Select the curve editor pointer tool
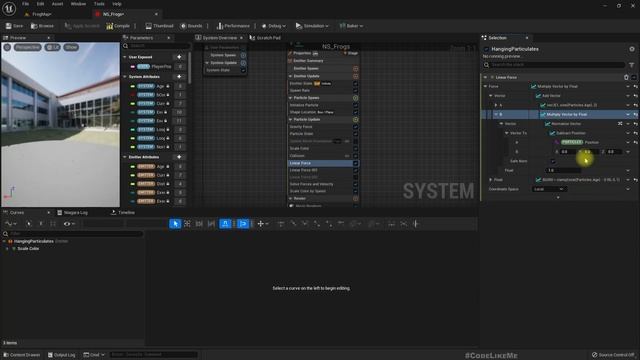 tap(175, 224)
